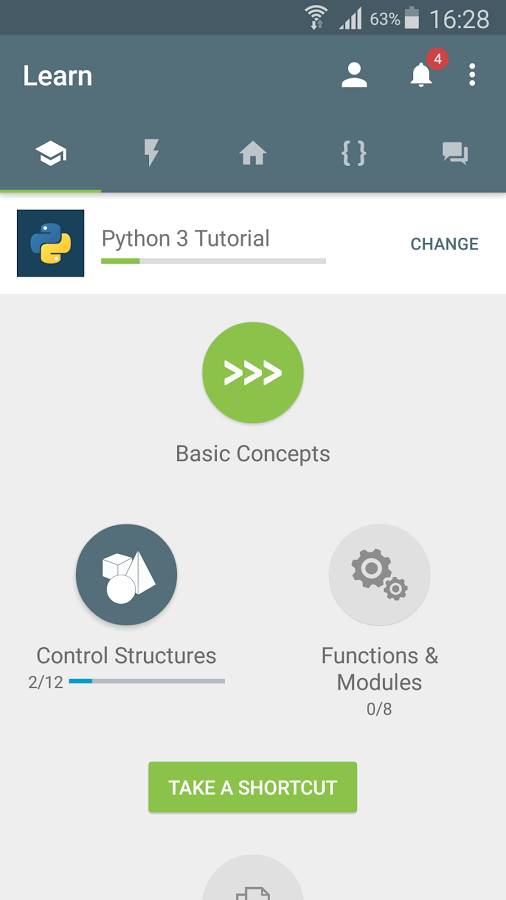Switch to the lightning bolt Play tab
Image resolution: width=506 pixels, height=900 pixels.
(151, 154)
